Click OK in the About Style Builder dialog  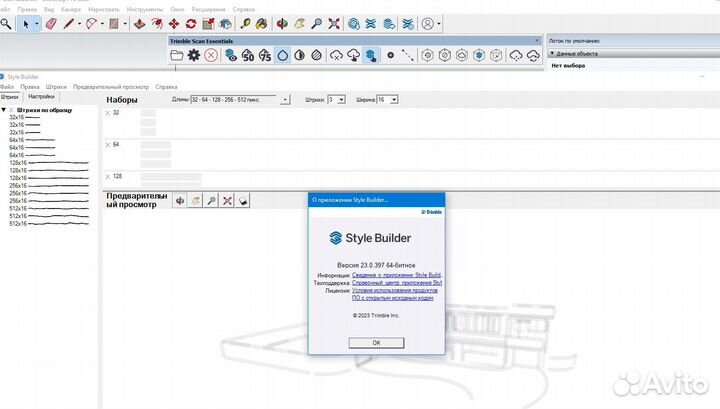coord(376,343)
